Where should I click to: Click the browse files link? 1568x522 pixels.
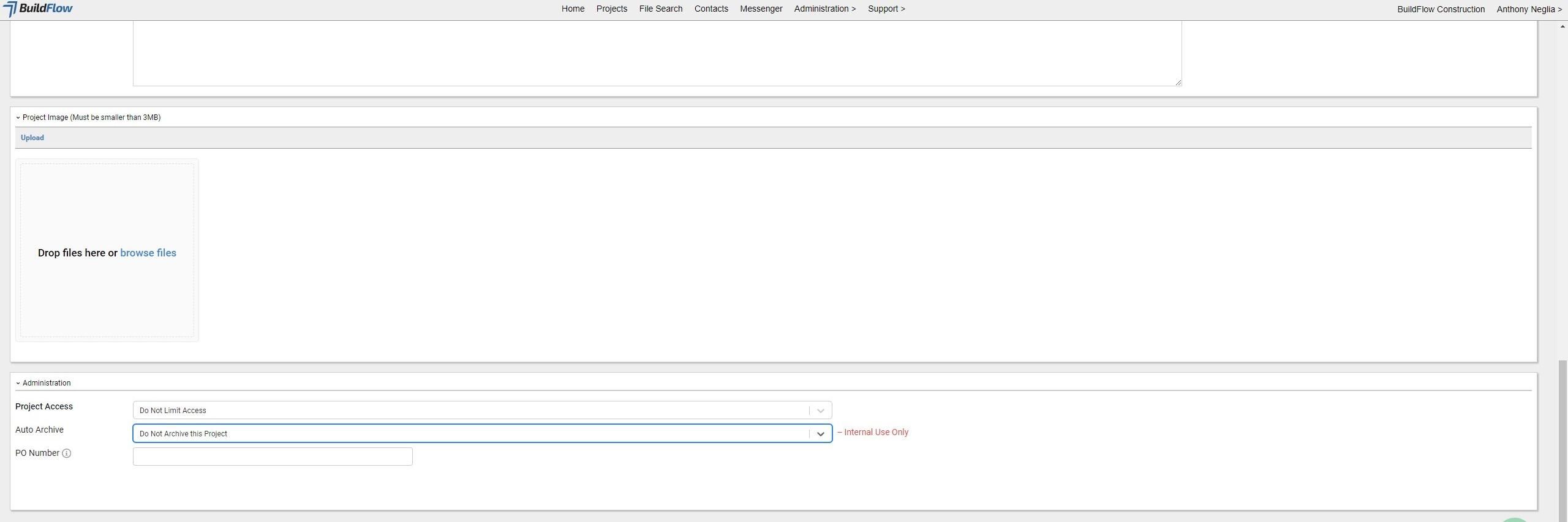148,253
